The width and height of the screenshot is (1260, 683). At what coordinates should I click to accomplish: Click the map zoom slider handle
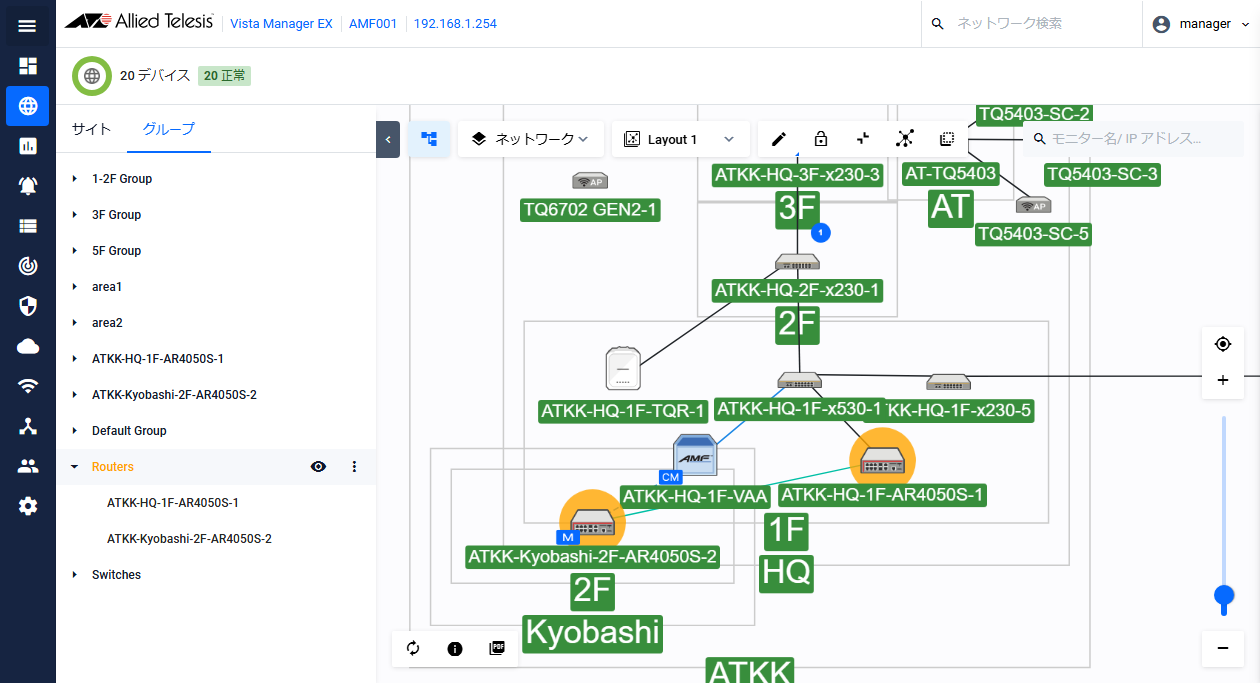point(1223,596)
